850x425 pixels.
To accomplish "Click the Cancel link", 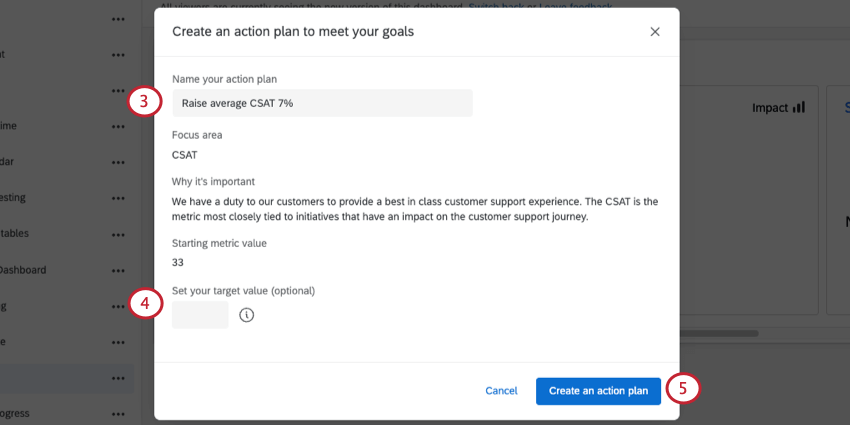I will click(501, 391).
